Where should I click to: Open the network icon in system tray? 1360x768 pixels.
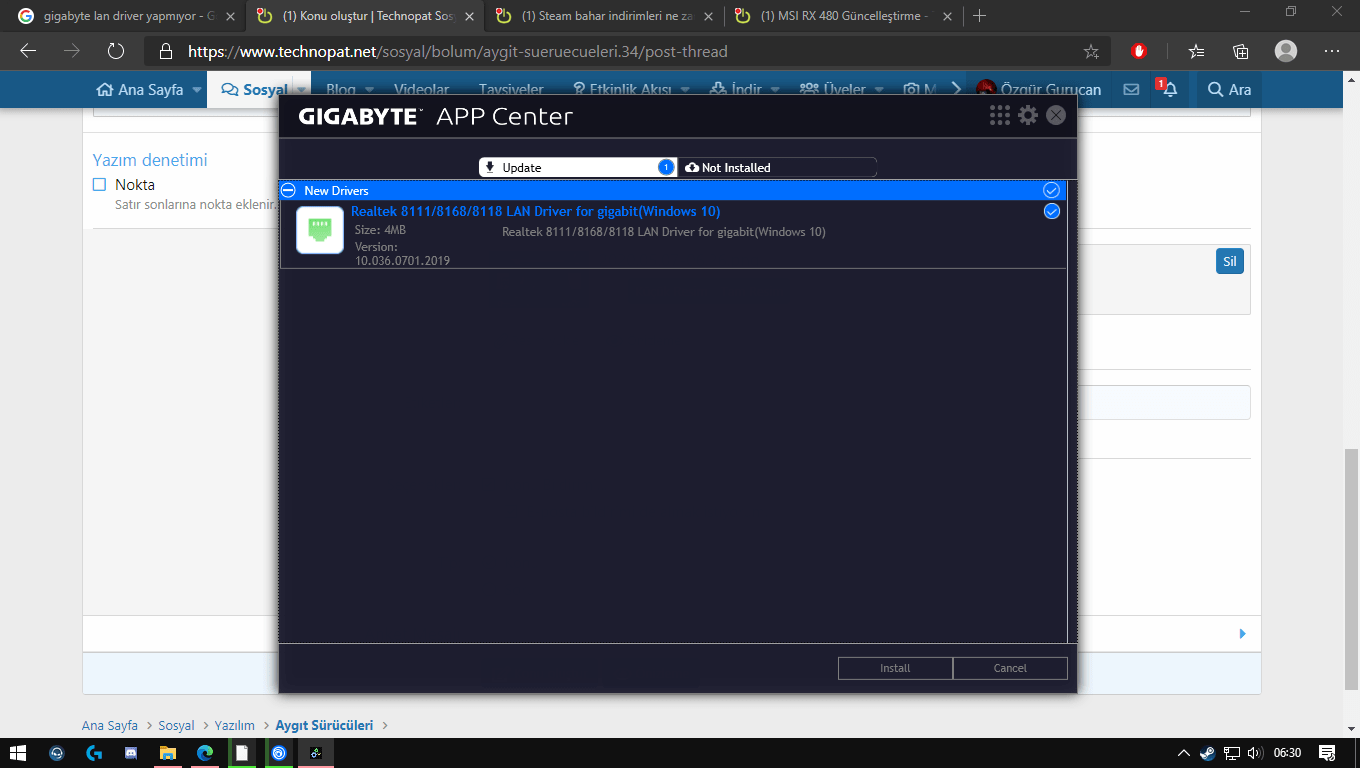coord(1232,753)
